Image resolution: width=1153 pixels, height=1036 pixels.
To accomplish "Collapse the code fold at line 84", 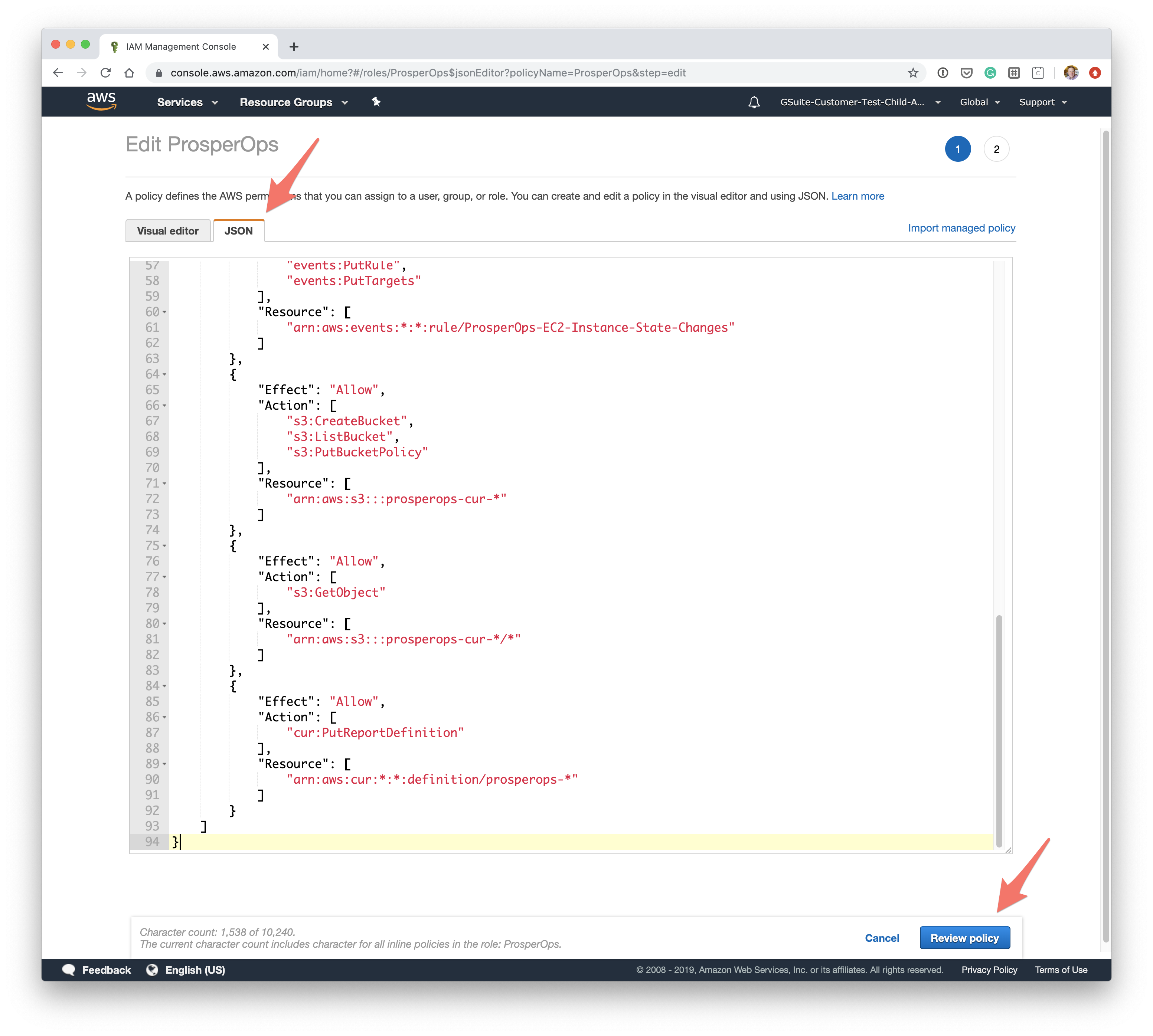I will point(164,686).
